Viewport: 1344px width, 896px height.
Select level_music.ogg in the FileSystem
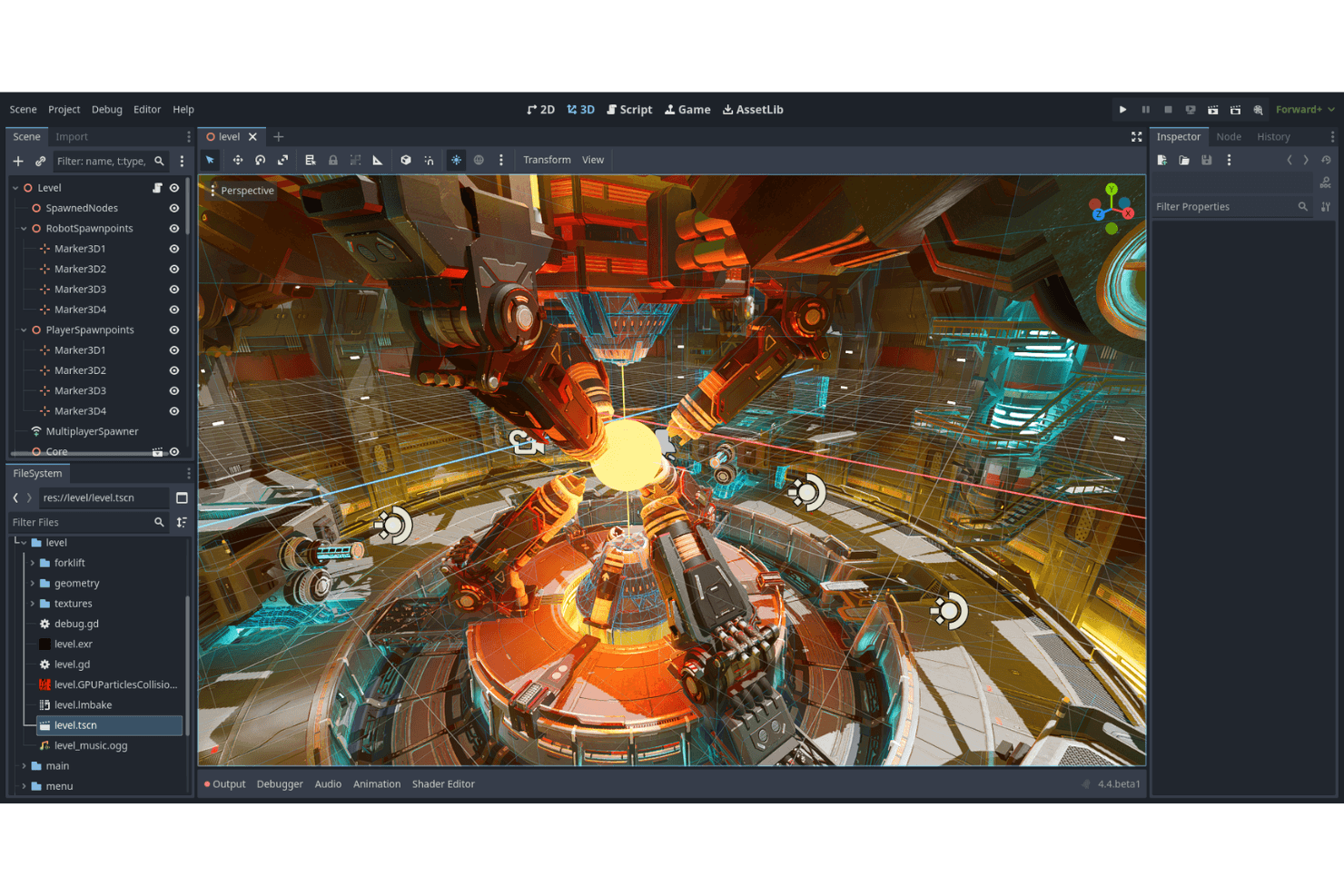tap(91, 746)
